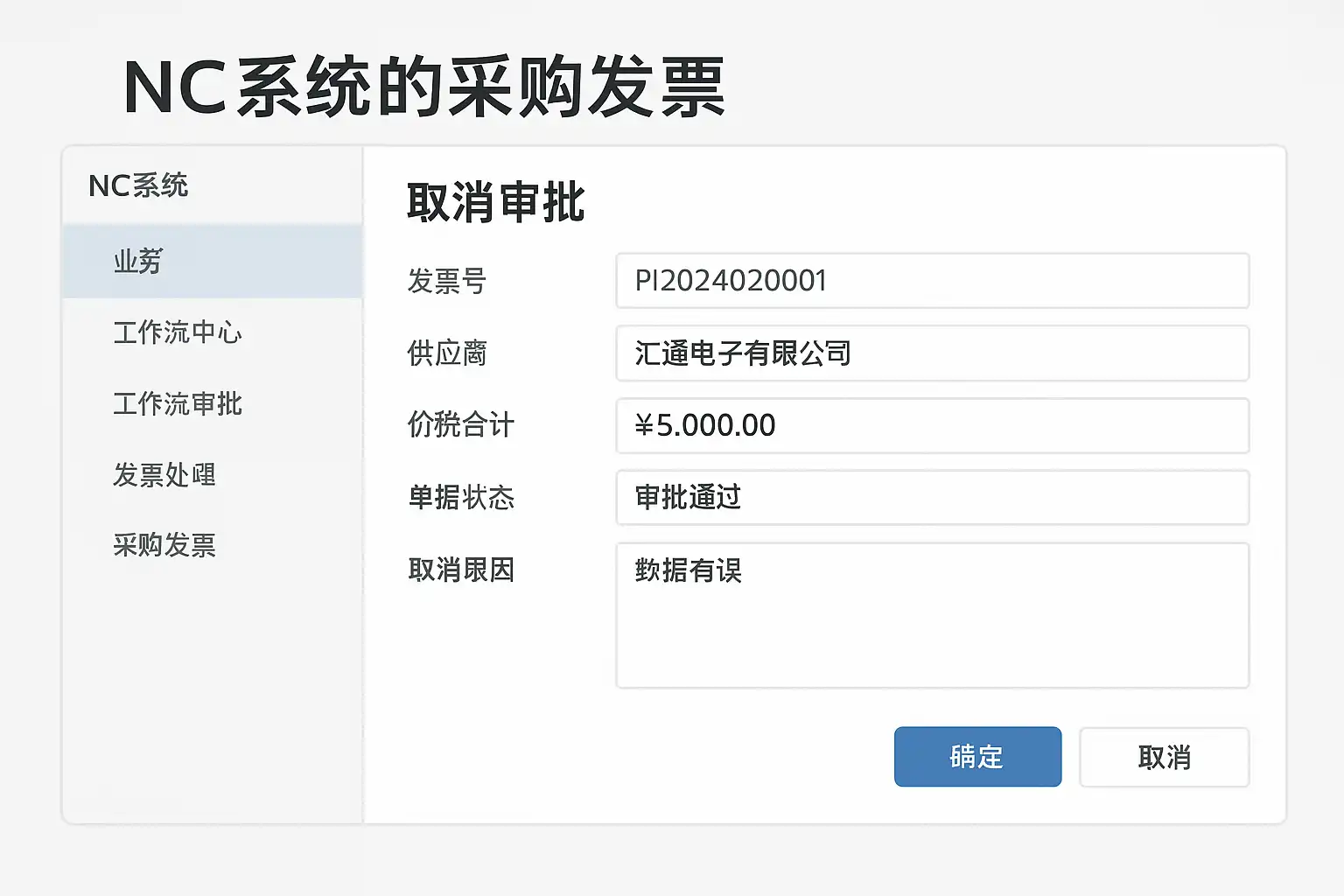The width and height of the screenshot is (1344, 896).
Task: Click the NC系统 sidebar header
Action: tap(138, 185)
